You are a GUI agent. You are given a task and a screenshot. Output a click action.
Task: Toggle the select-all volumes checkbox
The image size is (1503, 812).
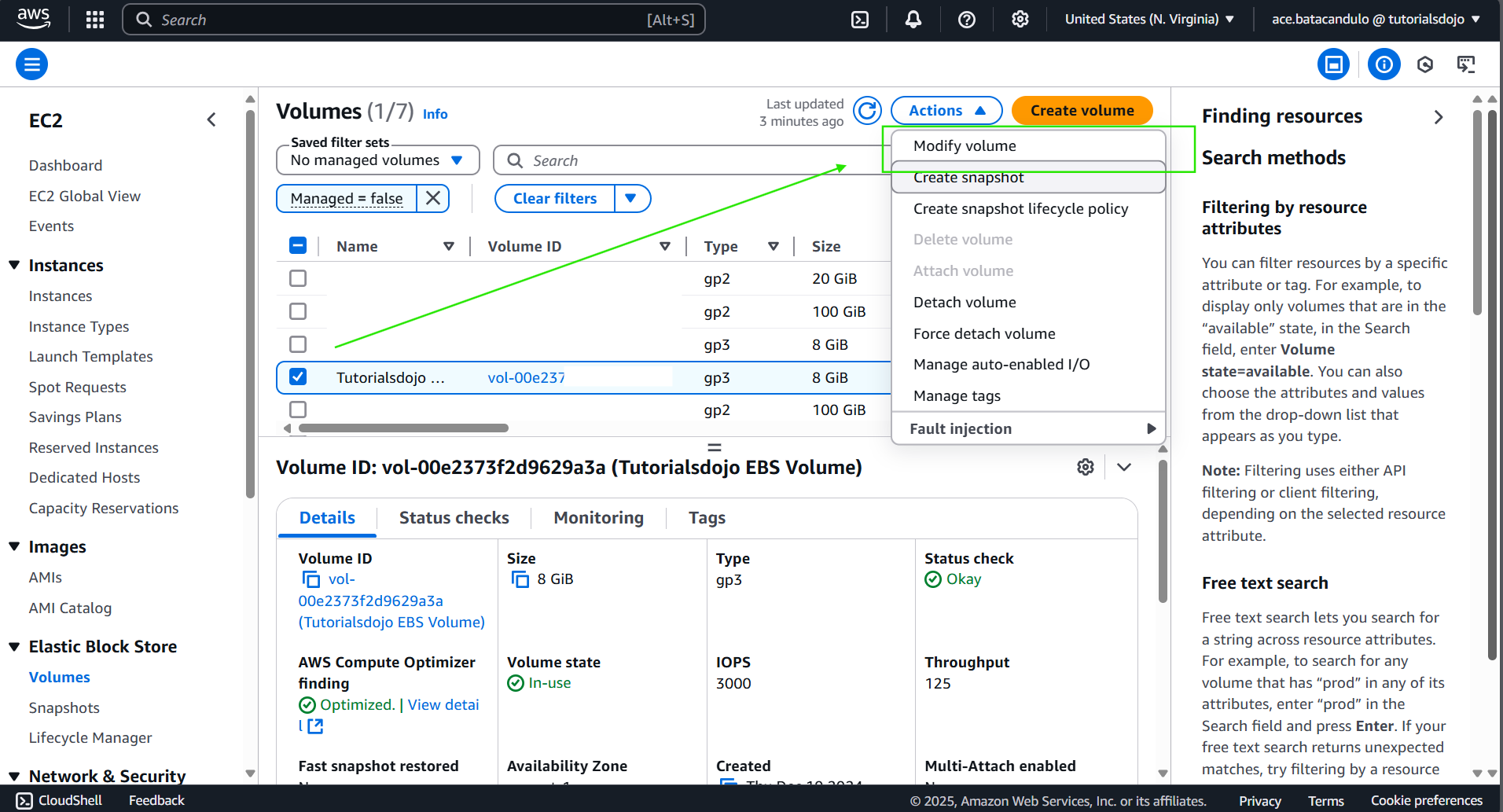click(298, 246)
